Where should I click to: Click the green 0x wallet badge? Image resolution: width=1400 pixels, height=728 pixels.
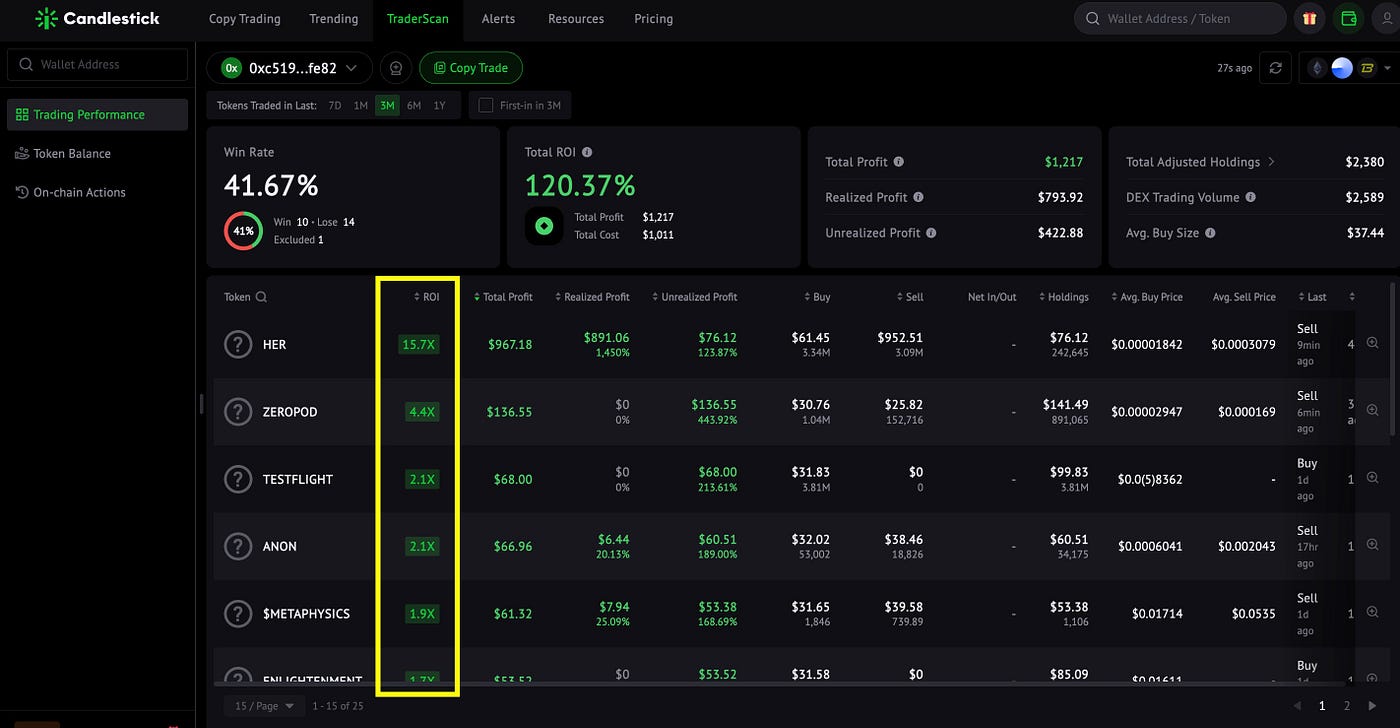point(231,68)
